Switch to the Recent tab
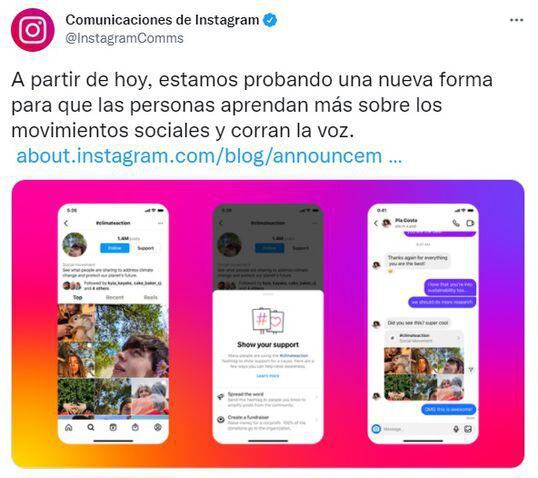538x478 pixels. pos(115,297)
